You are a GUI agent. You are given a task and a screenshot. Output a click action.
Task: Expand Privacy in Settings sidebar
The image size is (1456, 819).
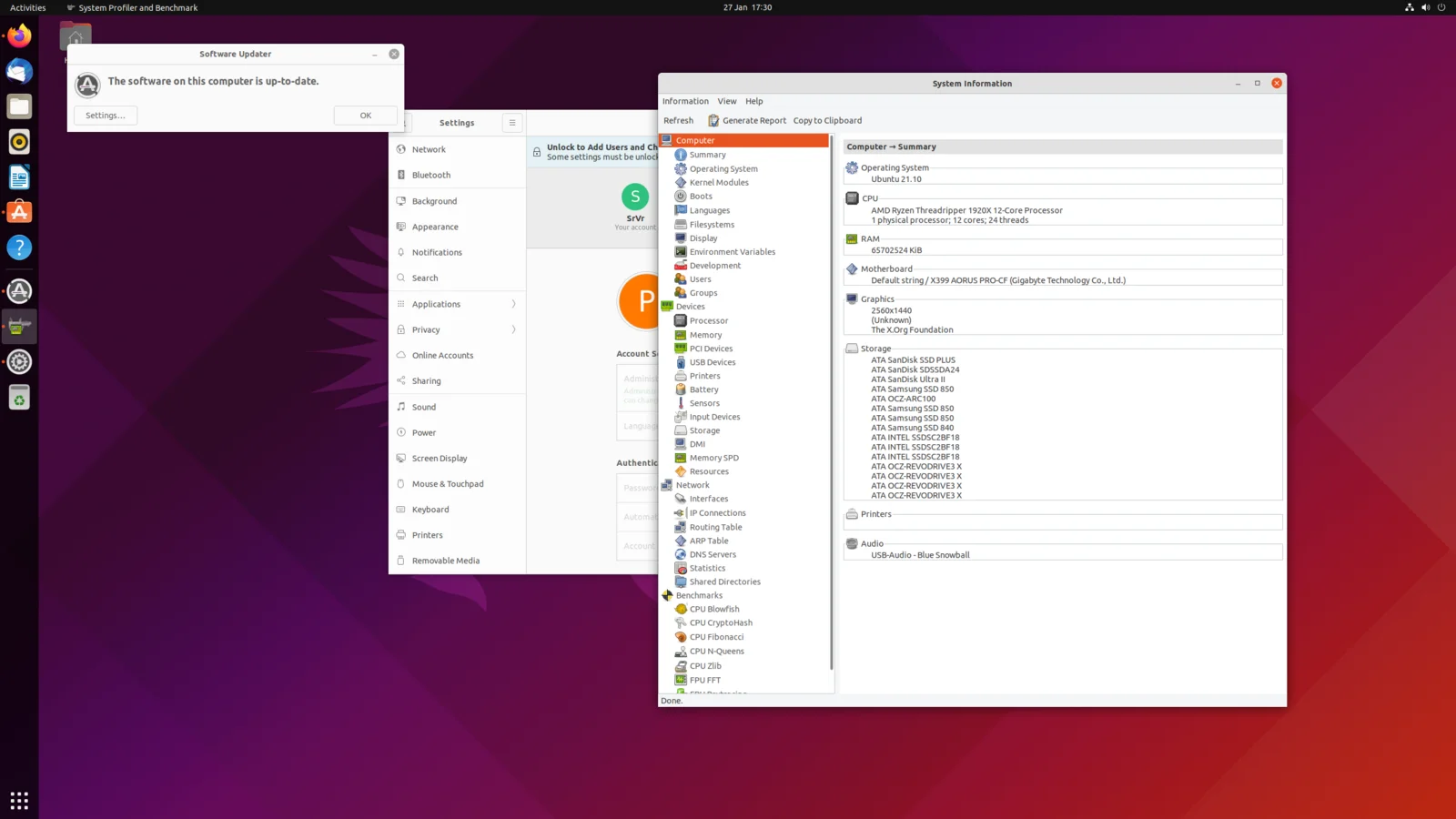coord(458,329)
